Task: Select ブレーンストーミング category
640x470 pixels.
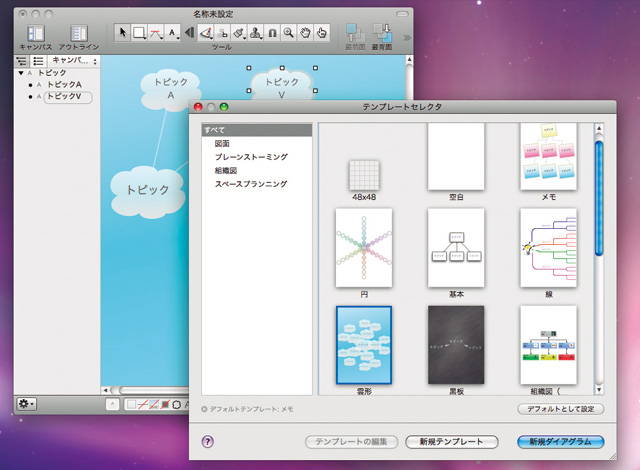Action: point(251,157)
